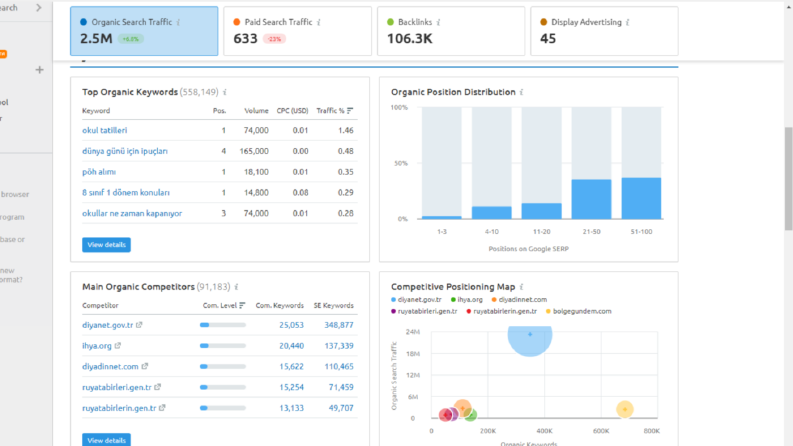The width and height of the screenshot is (793, 446).
Task: Toggle ruyatabirlerin.gen.tr legend red dot
Action: click(469, 311)
